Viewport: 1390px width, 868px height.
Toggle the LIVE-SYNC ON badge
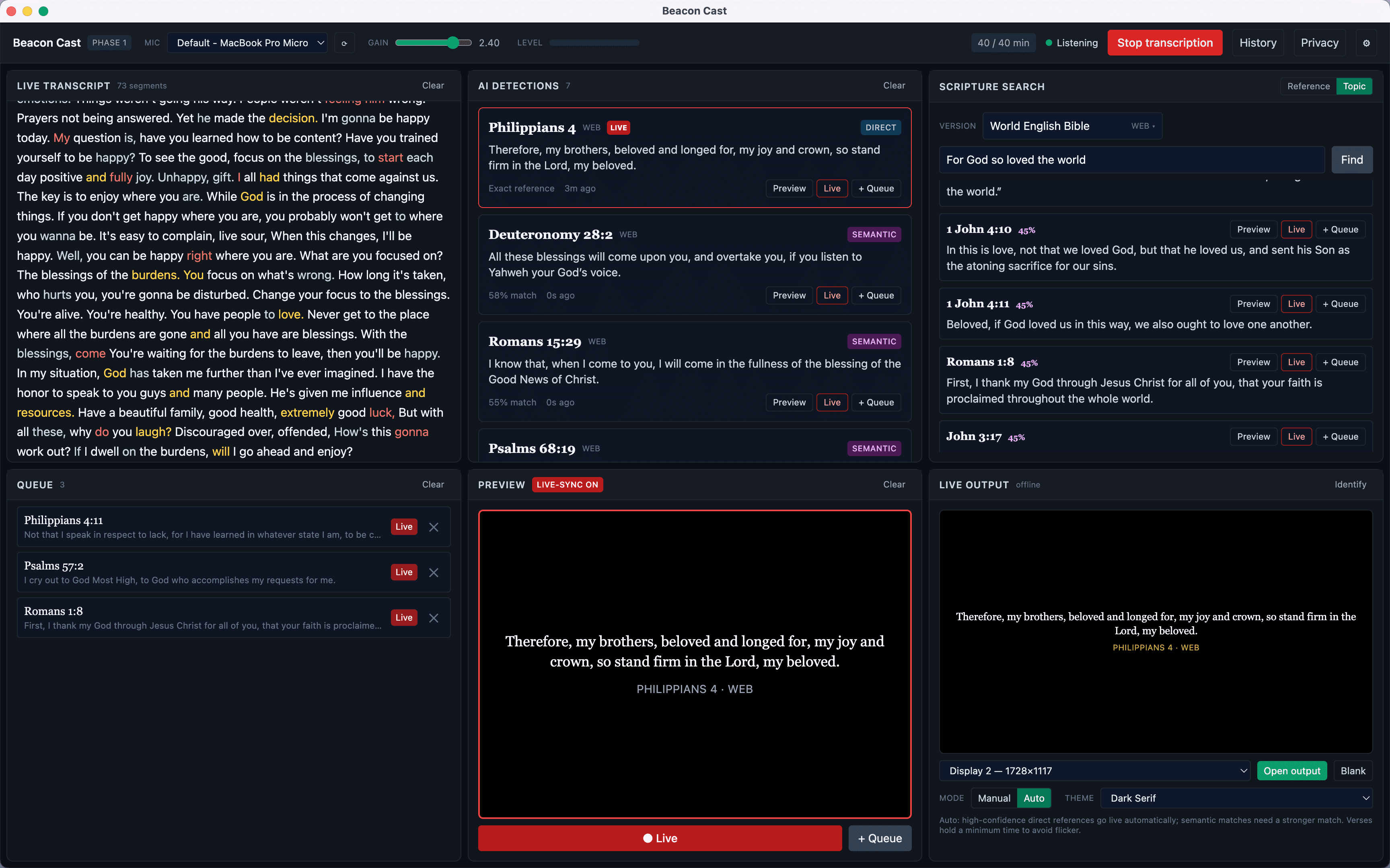pos(567,485)
